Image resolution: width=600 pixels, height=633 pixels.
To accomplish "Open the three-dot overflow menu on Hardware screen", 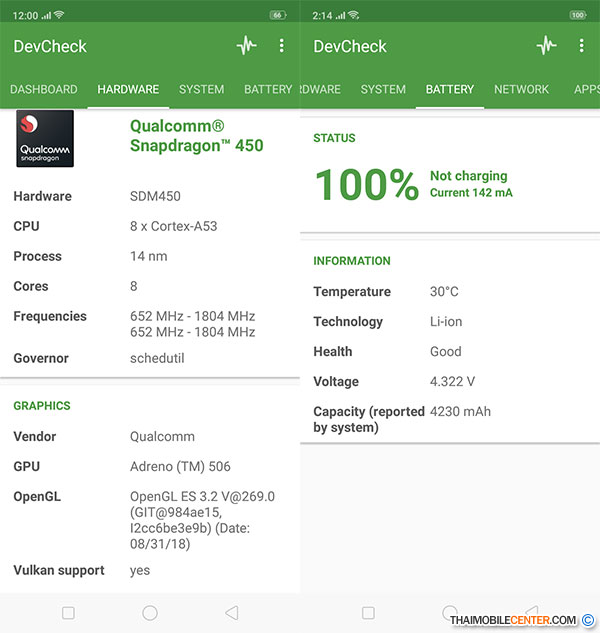I will coord(281,46).
